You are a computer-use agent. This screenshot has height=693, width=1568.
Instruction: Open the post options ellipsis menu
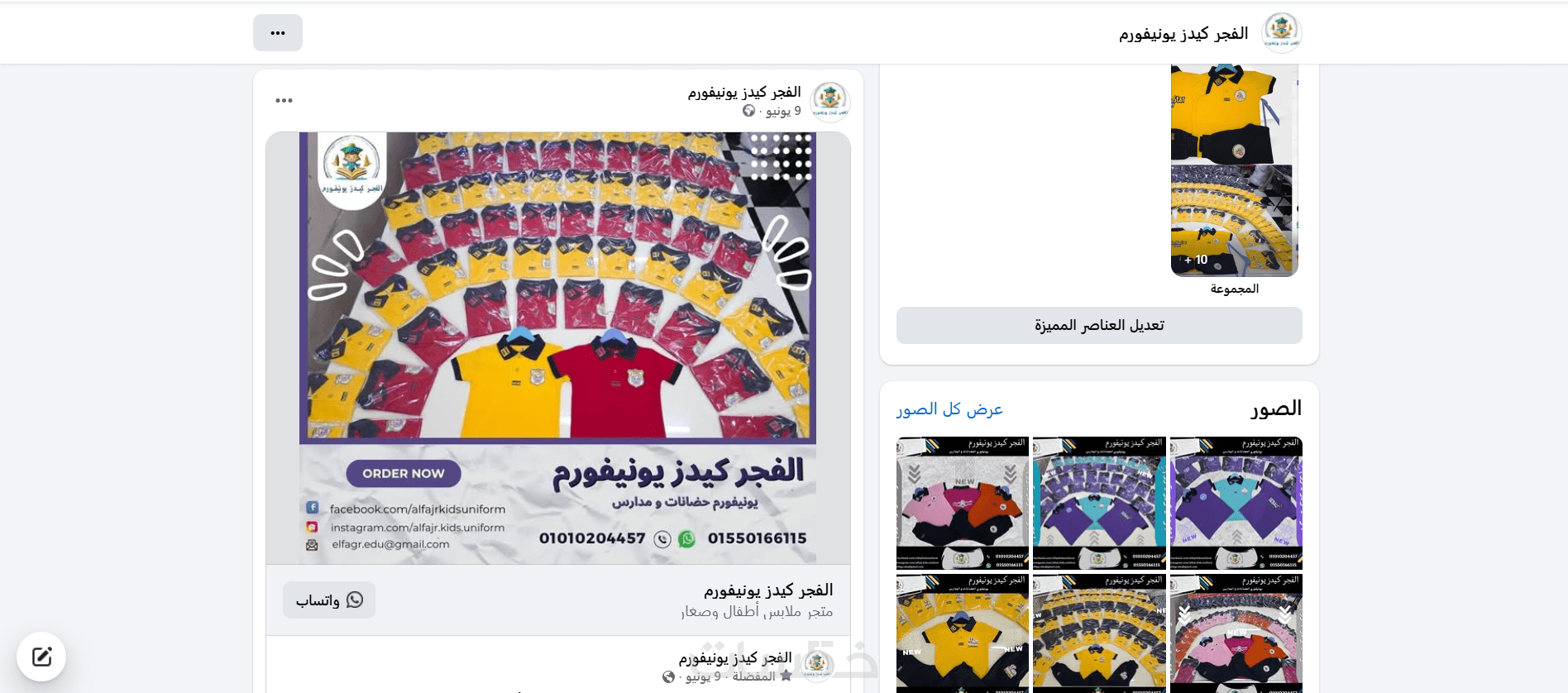(x=284, y=100)
